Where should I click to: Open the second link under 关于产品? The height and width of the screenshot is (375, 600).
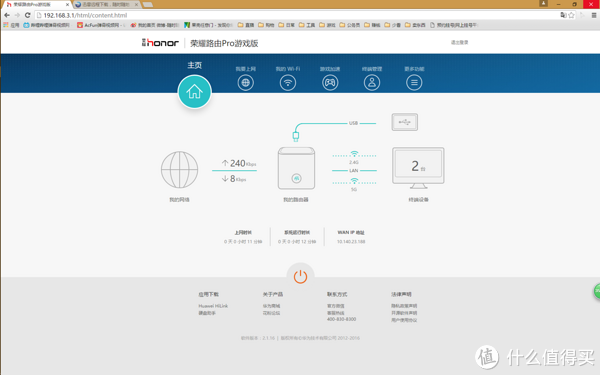(x=271, y=313)
